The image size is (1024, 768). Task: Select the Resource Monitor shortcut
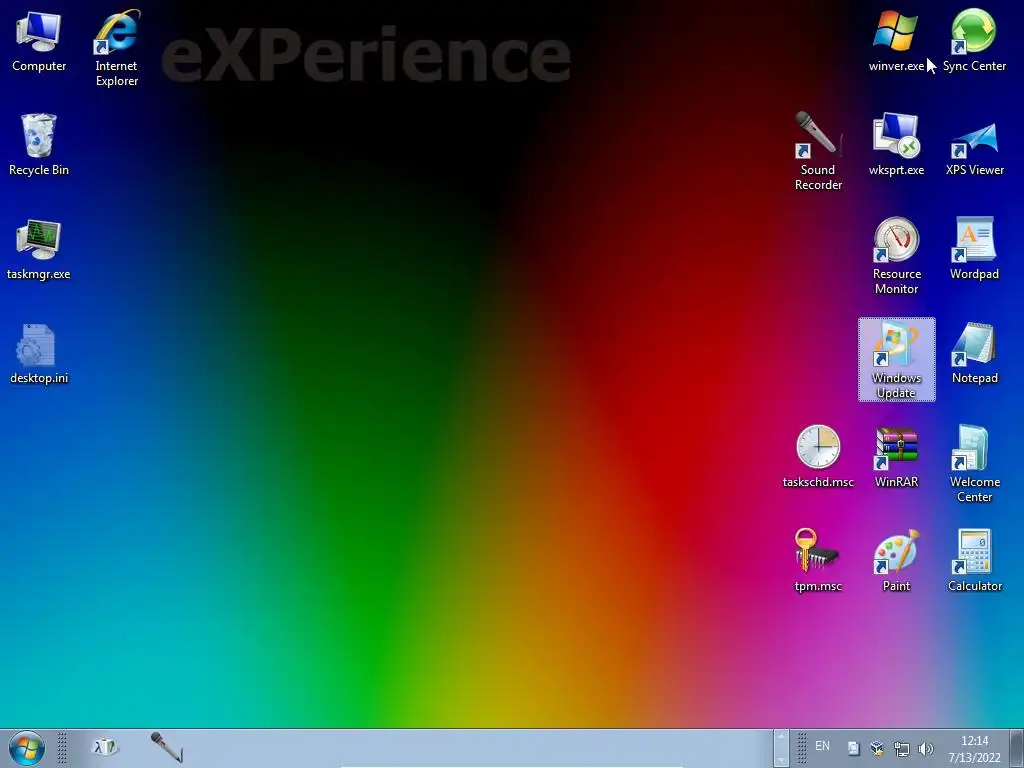point(896,256)
